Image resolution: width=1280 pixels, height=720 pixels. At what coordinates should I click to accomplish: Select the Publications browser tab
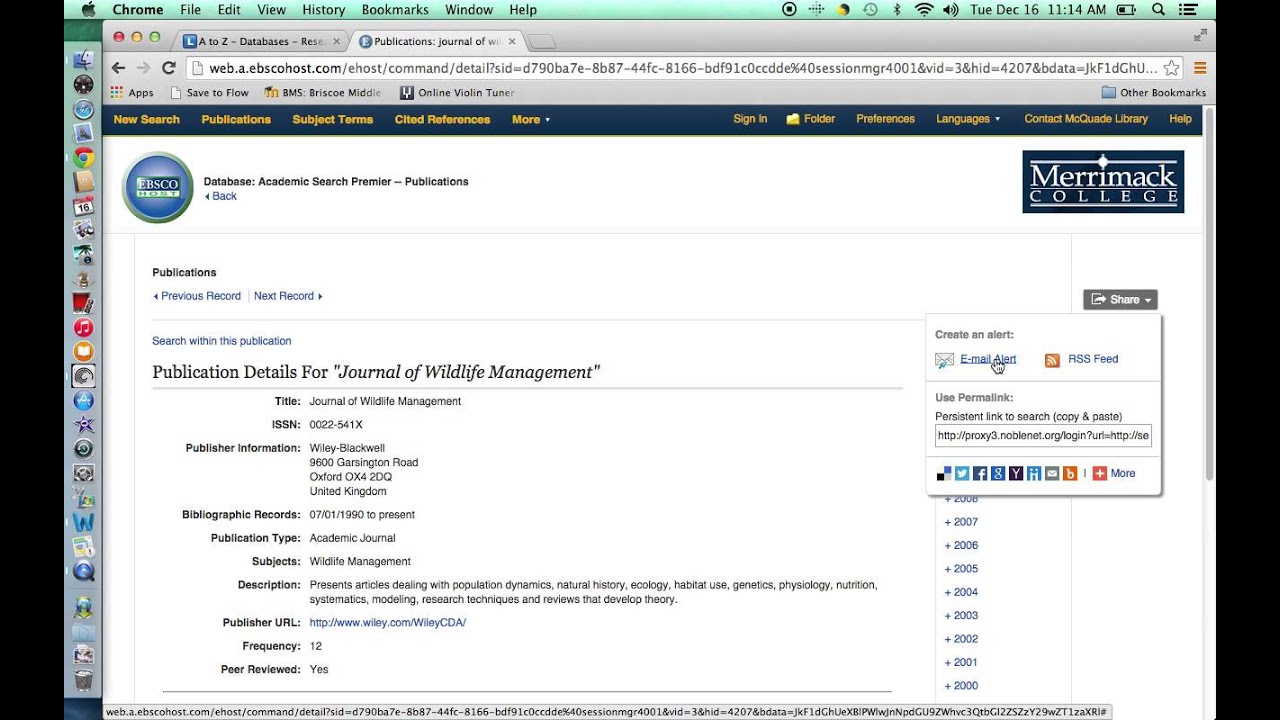pyautogui.click(x=434, y=41)
